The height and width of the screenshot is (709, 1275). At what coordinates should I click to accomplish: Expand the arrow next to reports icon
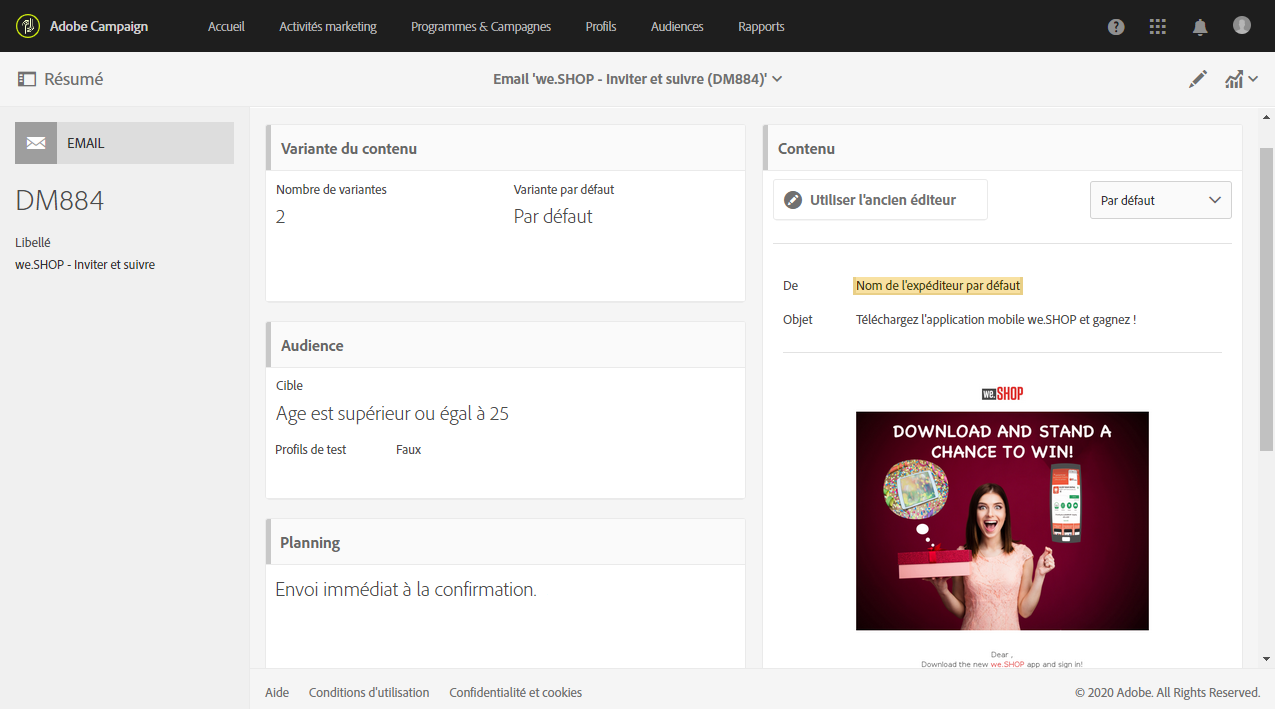[1253, 80]
